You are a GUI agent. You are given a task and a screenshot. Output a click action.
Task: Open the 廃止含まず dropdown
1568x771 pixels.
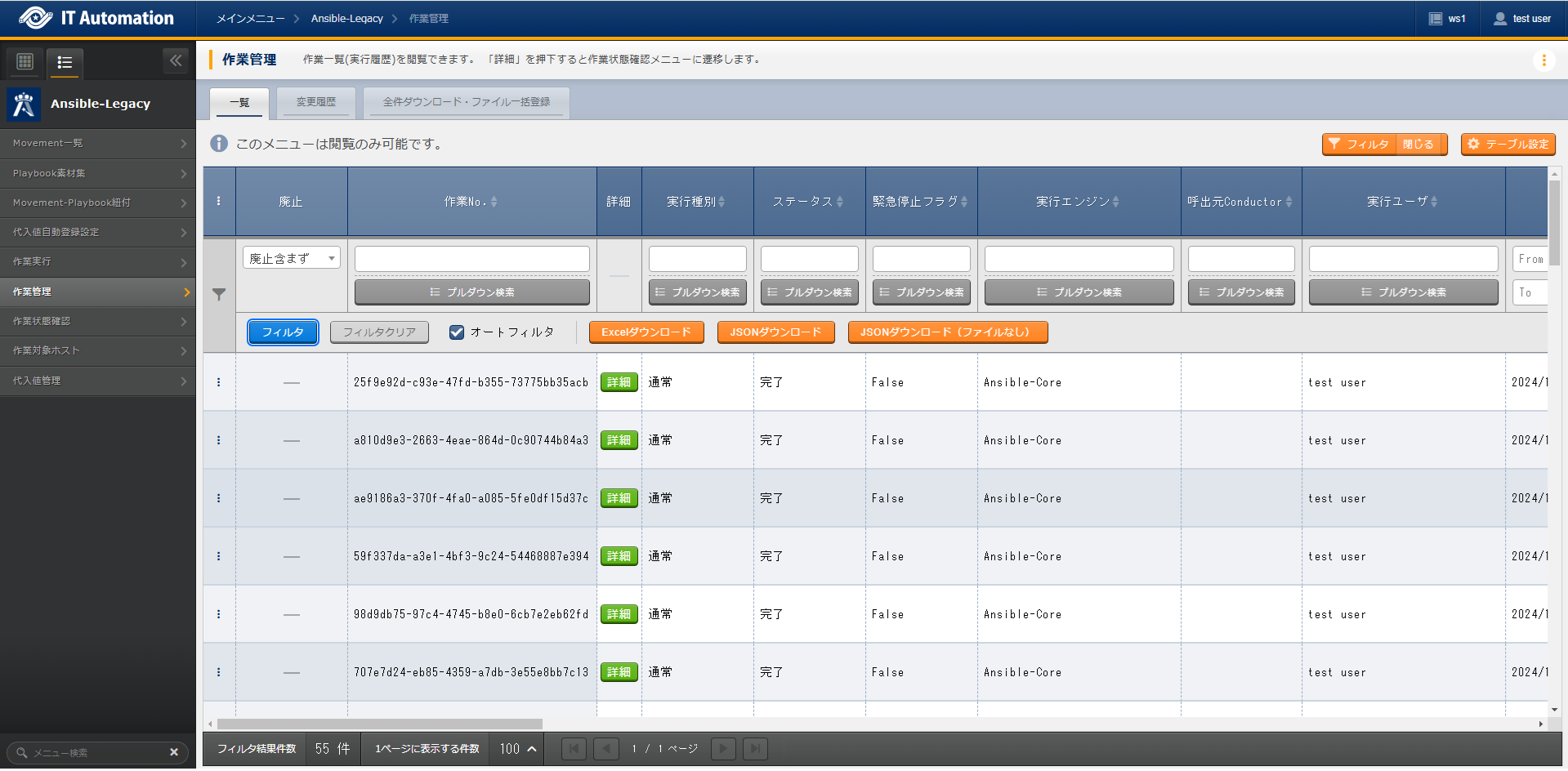pos(292,259)
